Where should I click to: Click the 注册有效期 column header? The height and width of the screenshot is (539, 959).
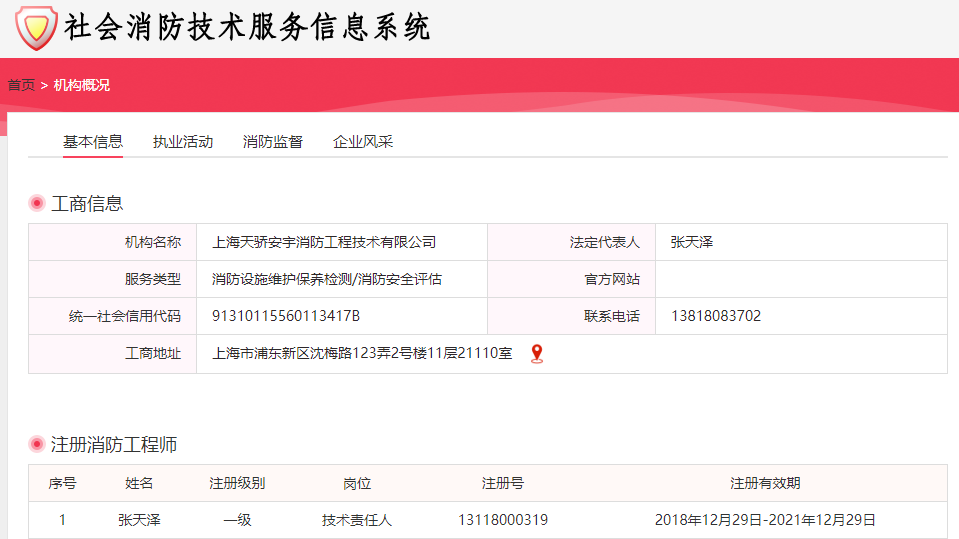tap(765, 483)
